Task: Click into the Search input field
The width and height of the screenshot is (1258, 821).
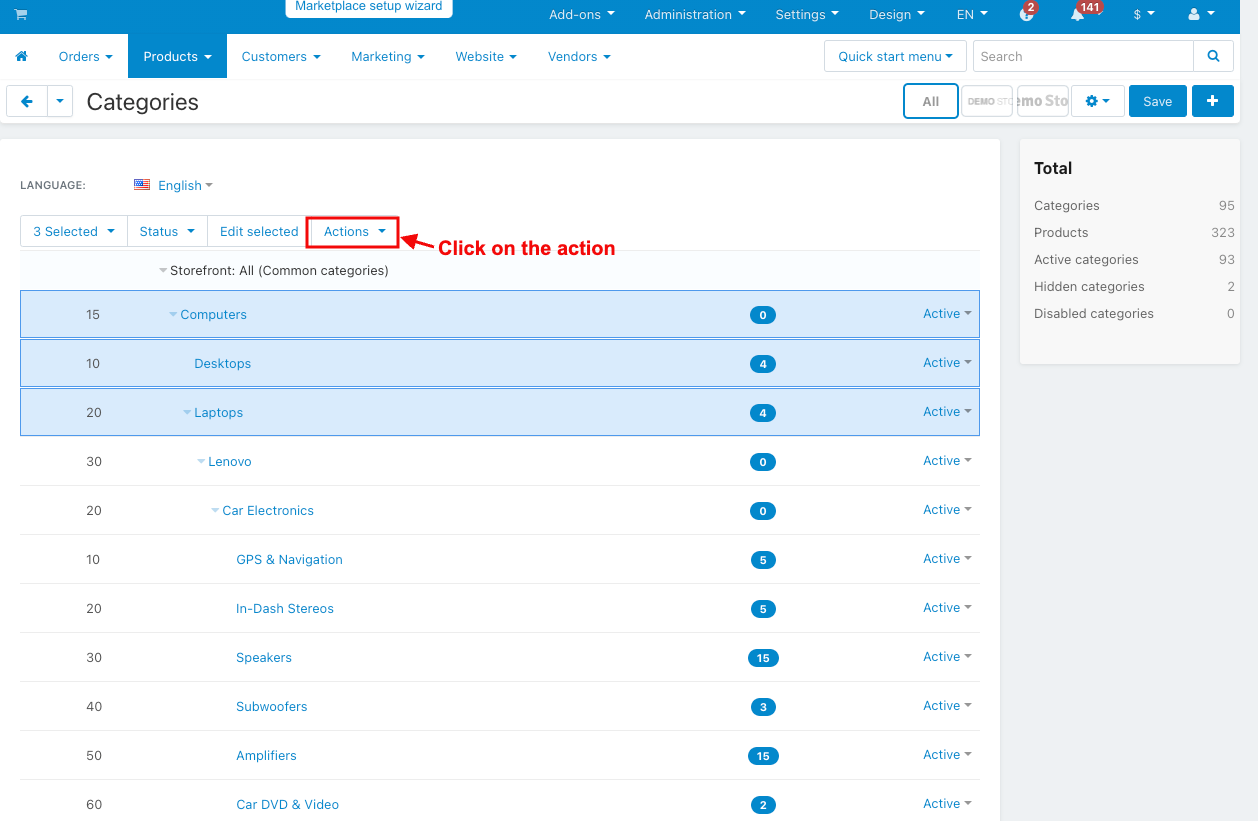Action: (1083, 56)
